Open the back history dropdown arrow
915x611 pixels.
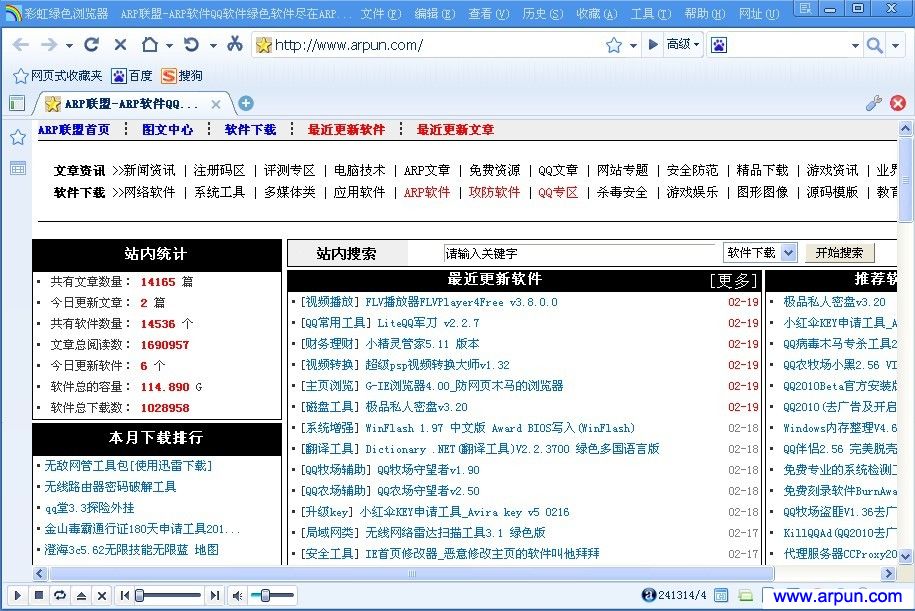tap(69, 46)
